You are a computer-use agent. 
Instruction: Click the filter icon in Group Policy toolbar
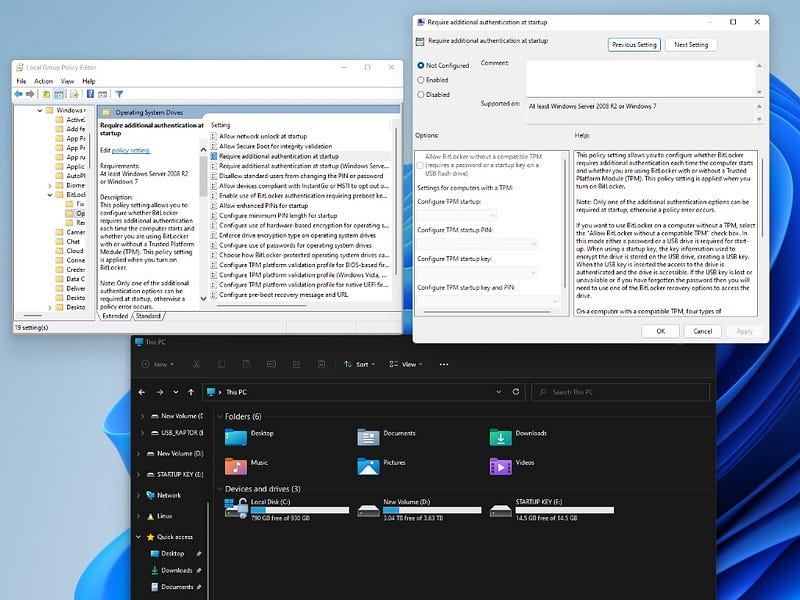pos(117,93)
